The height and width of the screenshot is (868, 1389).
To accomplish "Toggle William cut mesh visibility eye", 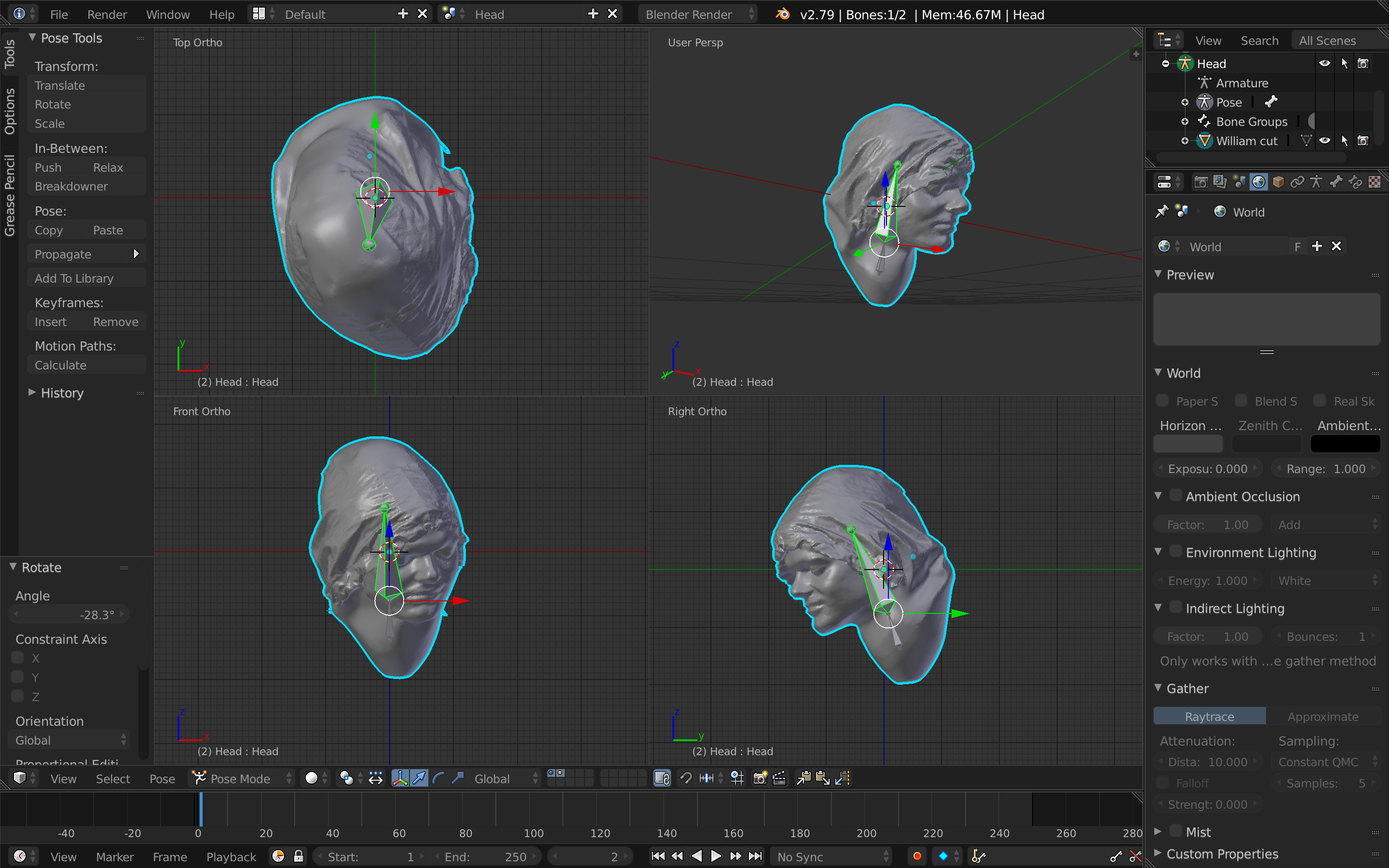I will pos(1325,140).
